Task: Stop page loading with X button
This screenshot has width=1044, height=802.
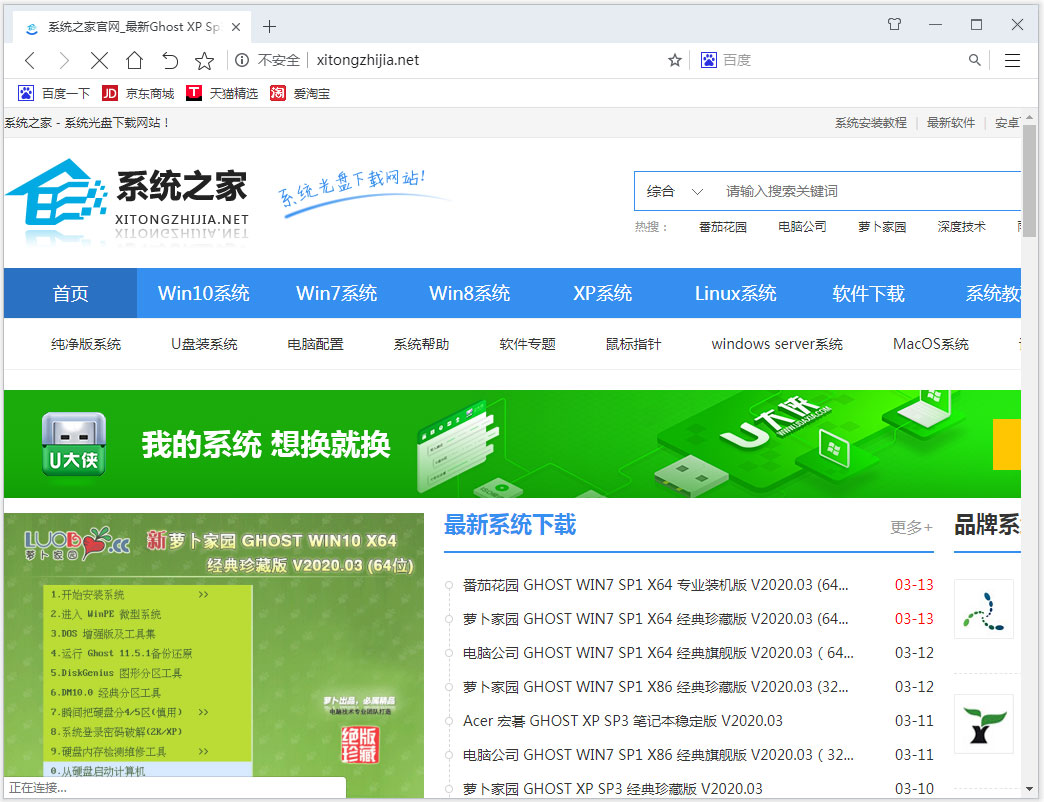Action: click(x=99, y=61)
